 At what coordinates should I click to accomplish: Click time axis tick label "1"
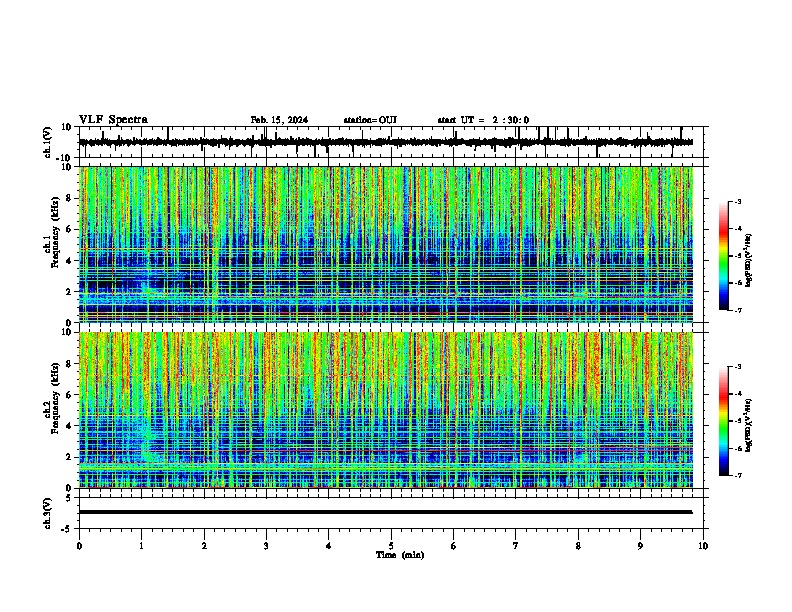(141, 546)
